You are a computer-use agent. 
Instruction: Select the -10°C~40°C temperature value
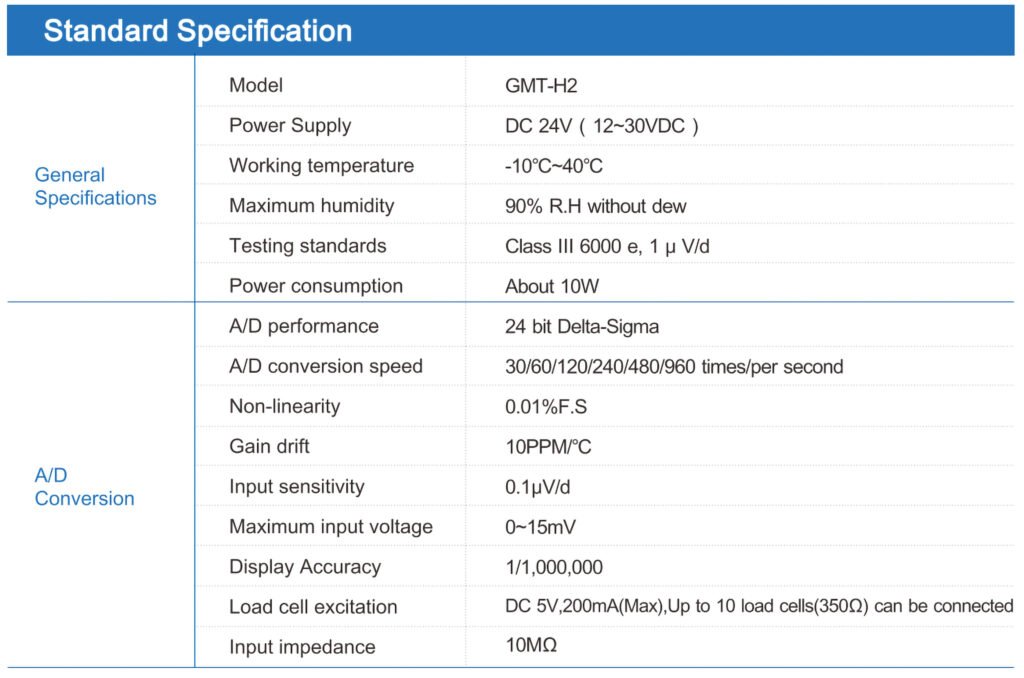(553, 166)
